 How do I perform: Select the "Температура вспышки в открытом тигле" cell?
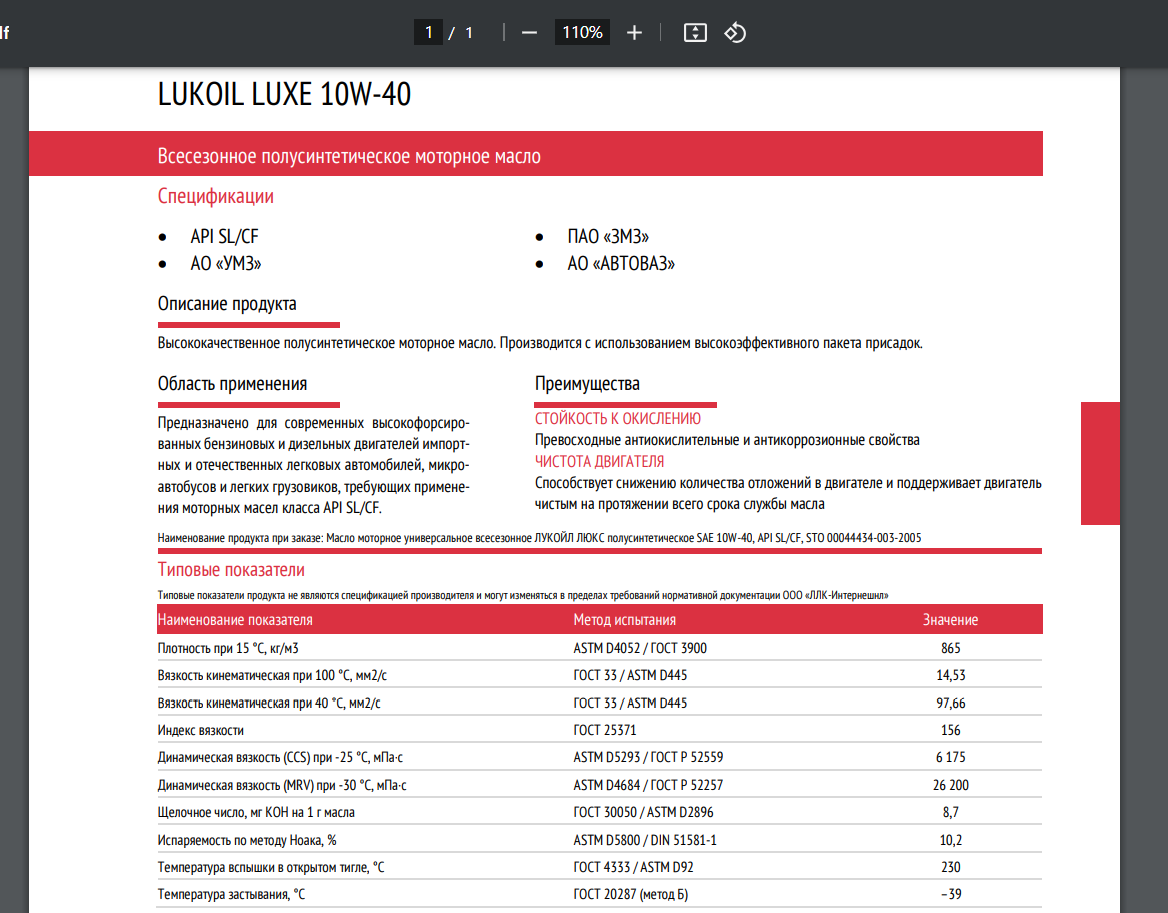pos(271,868)
